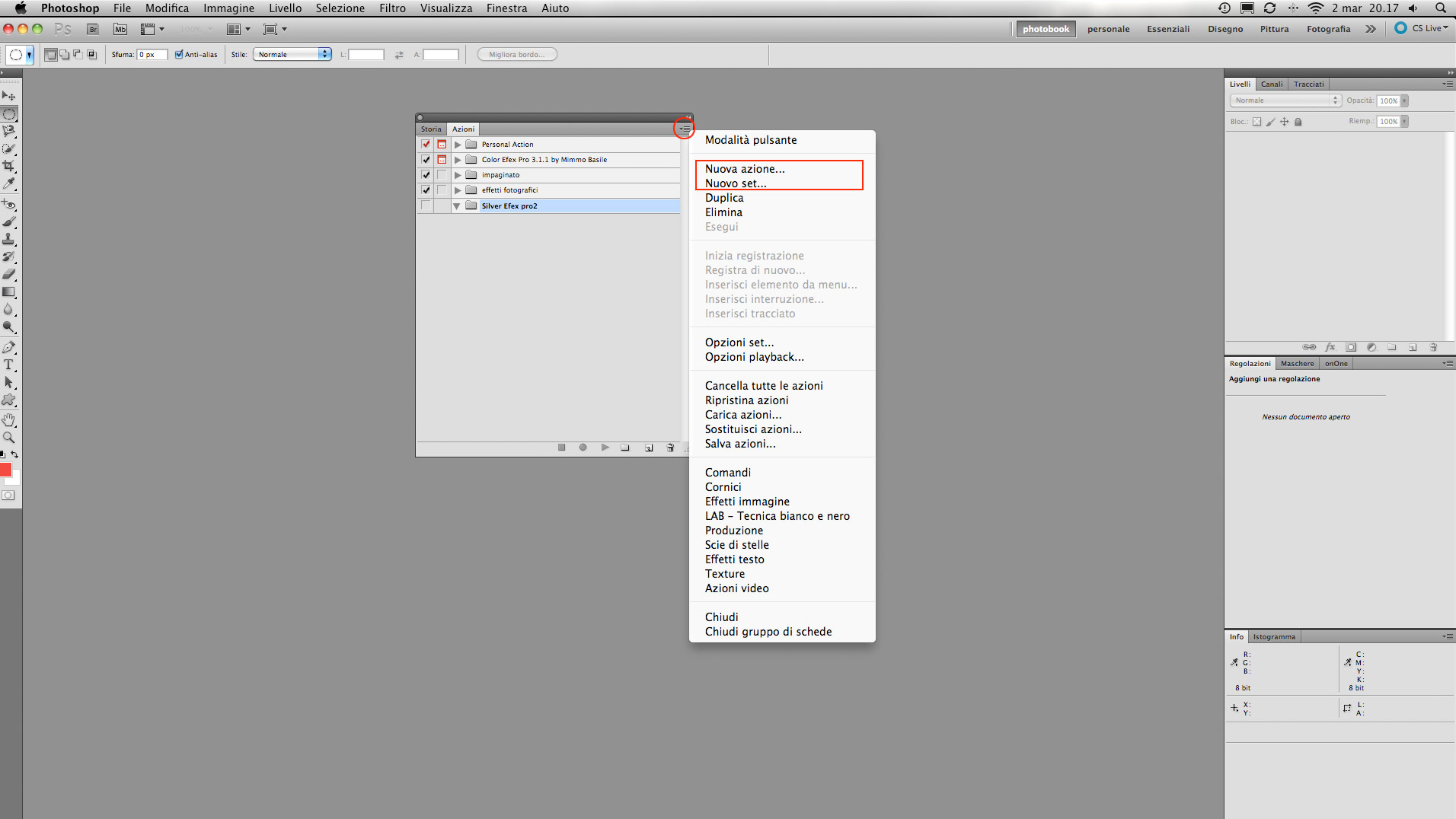Screen dimensions: 1456x819
Task: Select the Lasso tool
Action: tap(9, 132)
